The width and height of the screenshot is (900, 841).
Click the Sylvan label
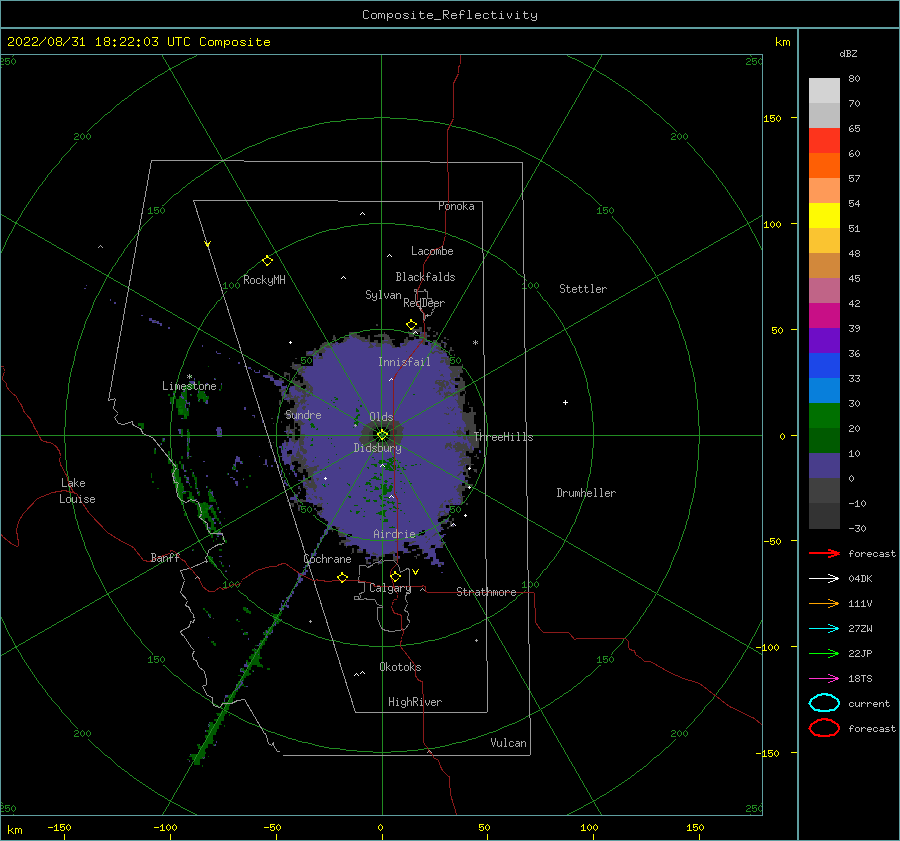point(383,295)
